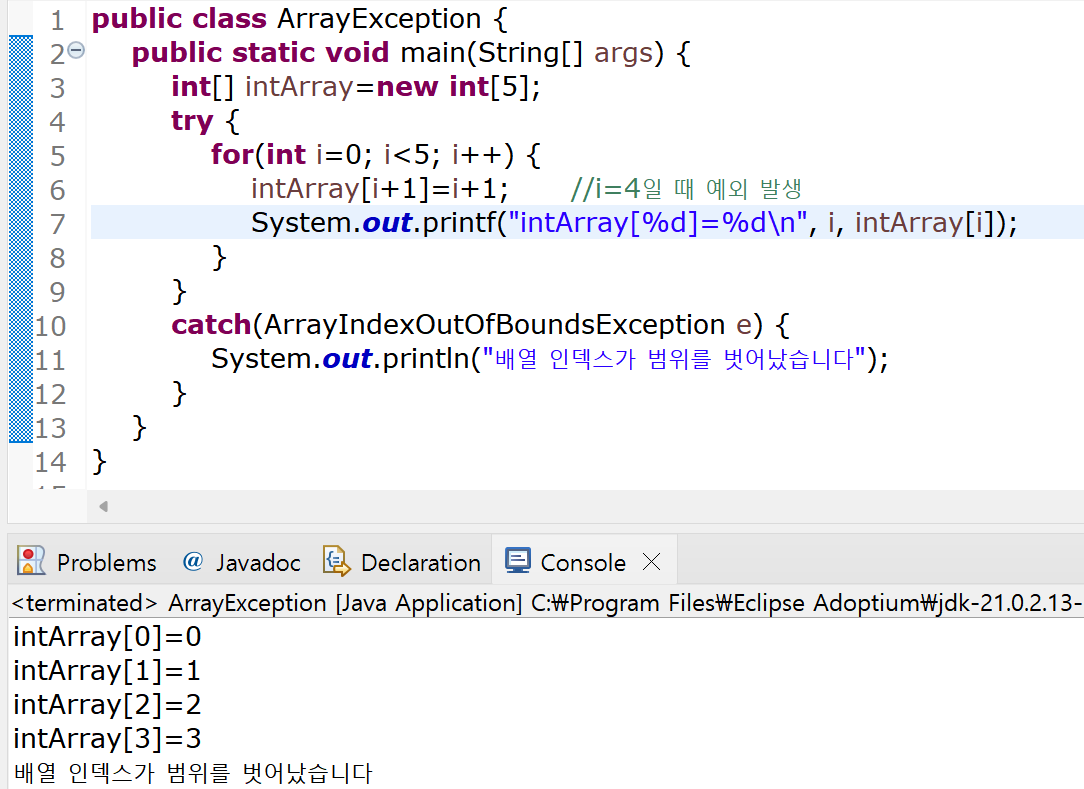Image resolution: width=1084 pixels, height=789 pixels.
Task: Switch to the Problems tab
Action: click(87, 561)
